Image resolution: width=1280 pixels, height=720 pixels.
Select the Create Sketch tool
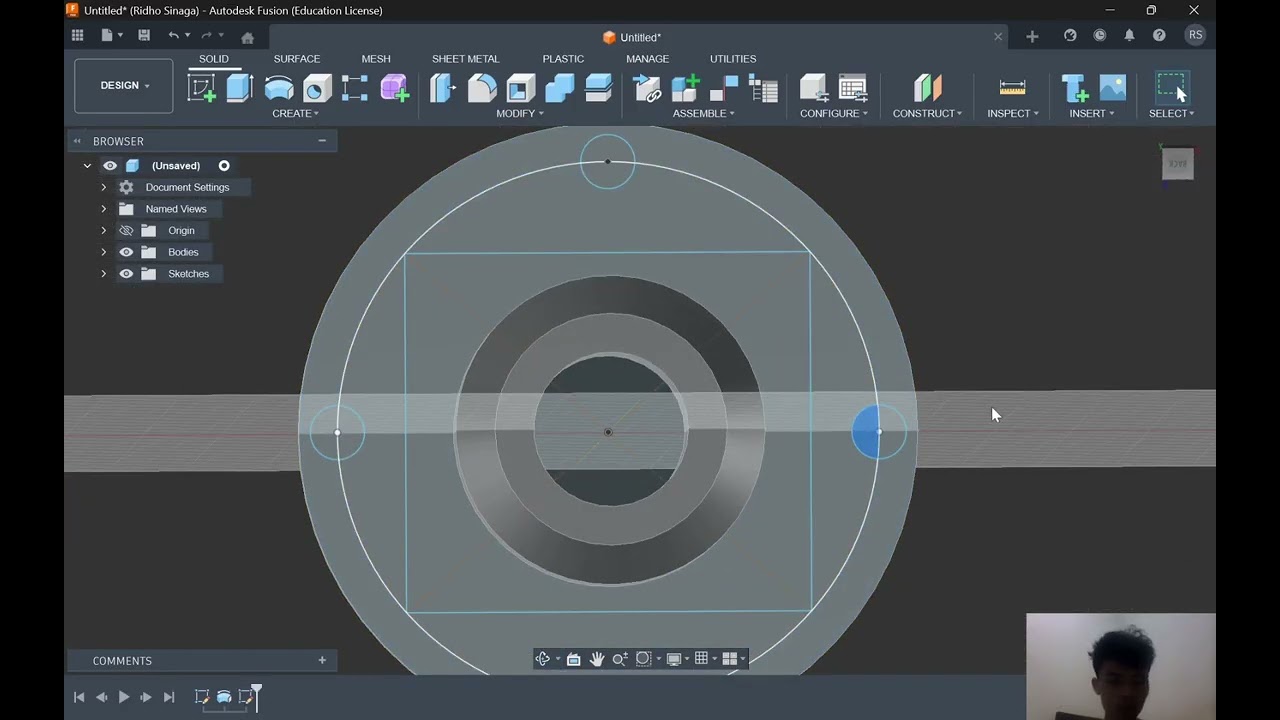click(x=201, y=88)
